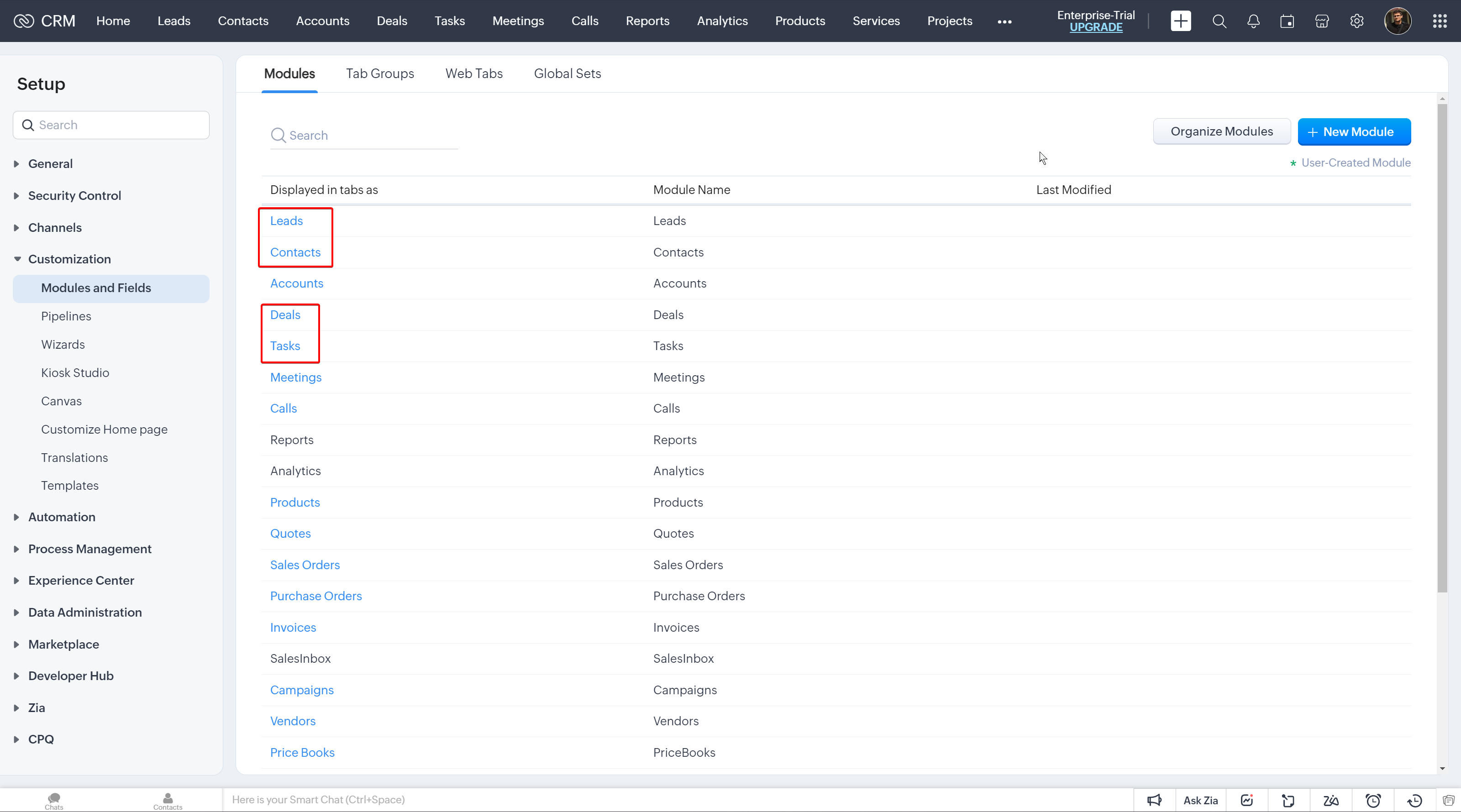Click the modules Search field

(372, 136)
